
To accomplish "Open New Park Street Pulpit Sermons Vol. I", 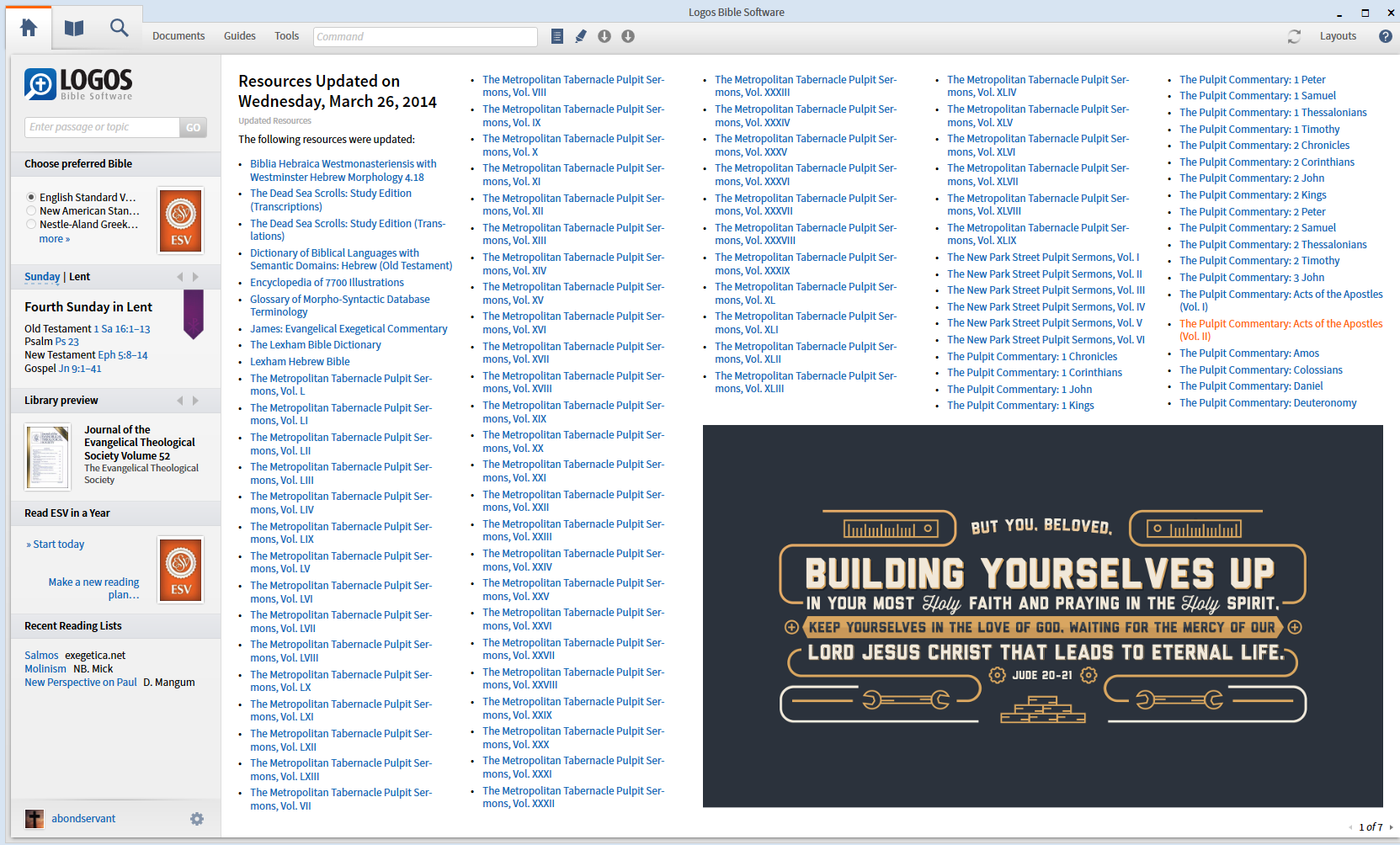I will 1043,258.
